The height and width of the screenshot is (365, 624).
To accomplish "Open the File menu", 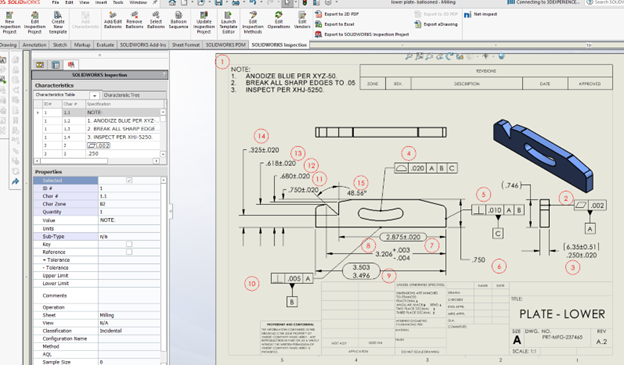I will pos(55,2).
